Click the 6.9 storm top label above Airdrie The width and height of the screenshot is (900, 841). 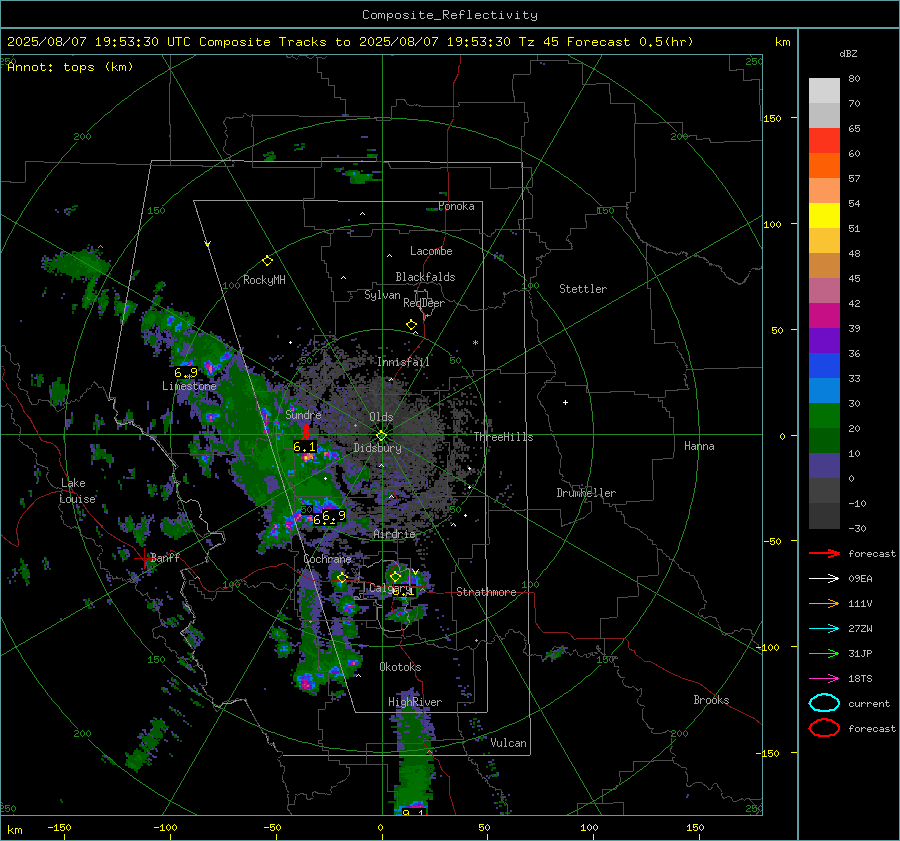point(333,516)
